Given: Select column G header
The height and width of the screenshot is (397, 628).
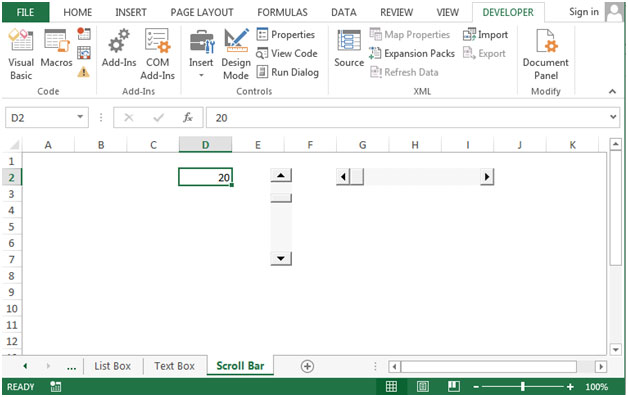Looking at the screenshot, I should tap(362, 145).
